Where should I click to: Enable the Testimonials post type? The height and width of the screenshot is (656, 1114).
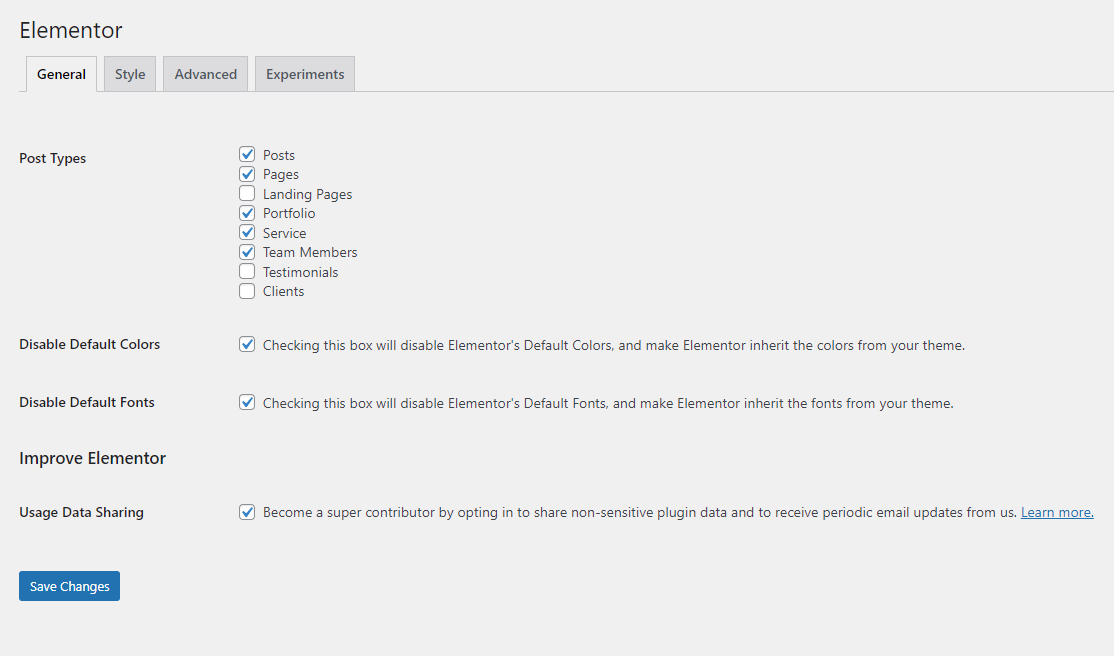point(247,271)
